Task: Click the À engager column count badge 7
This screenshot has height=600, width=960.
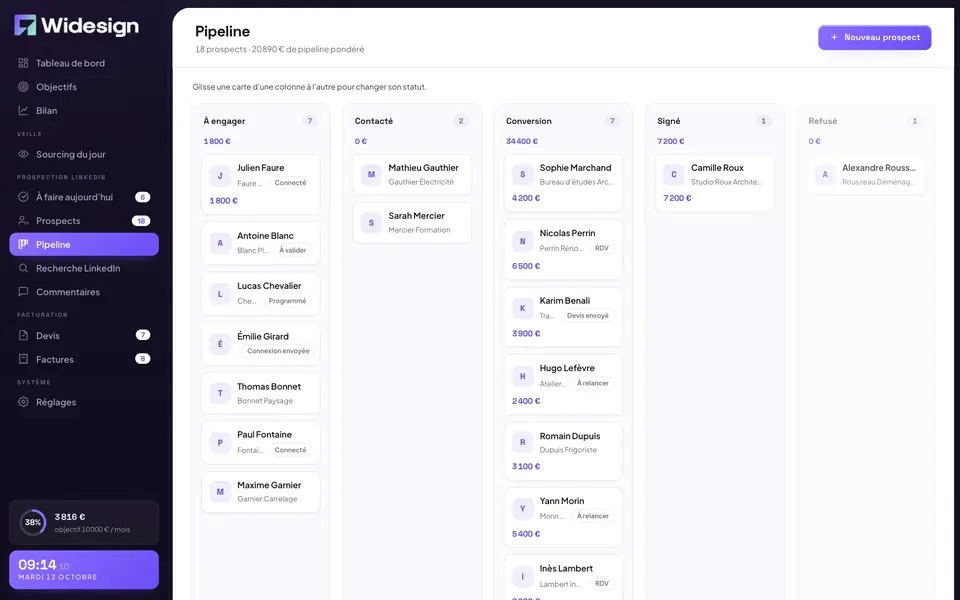Action: [x=310, y=121]
